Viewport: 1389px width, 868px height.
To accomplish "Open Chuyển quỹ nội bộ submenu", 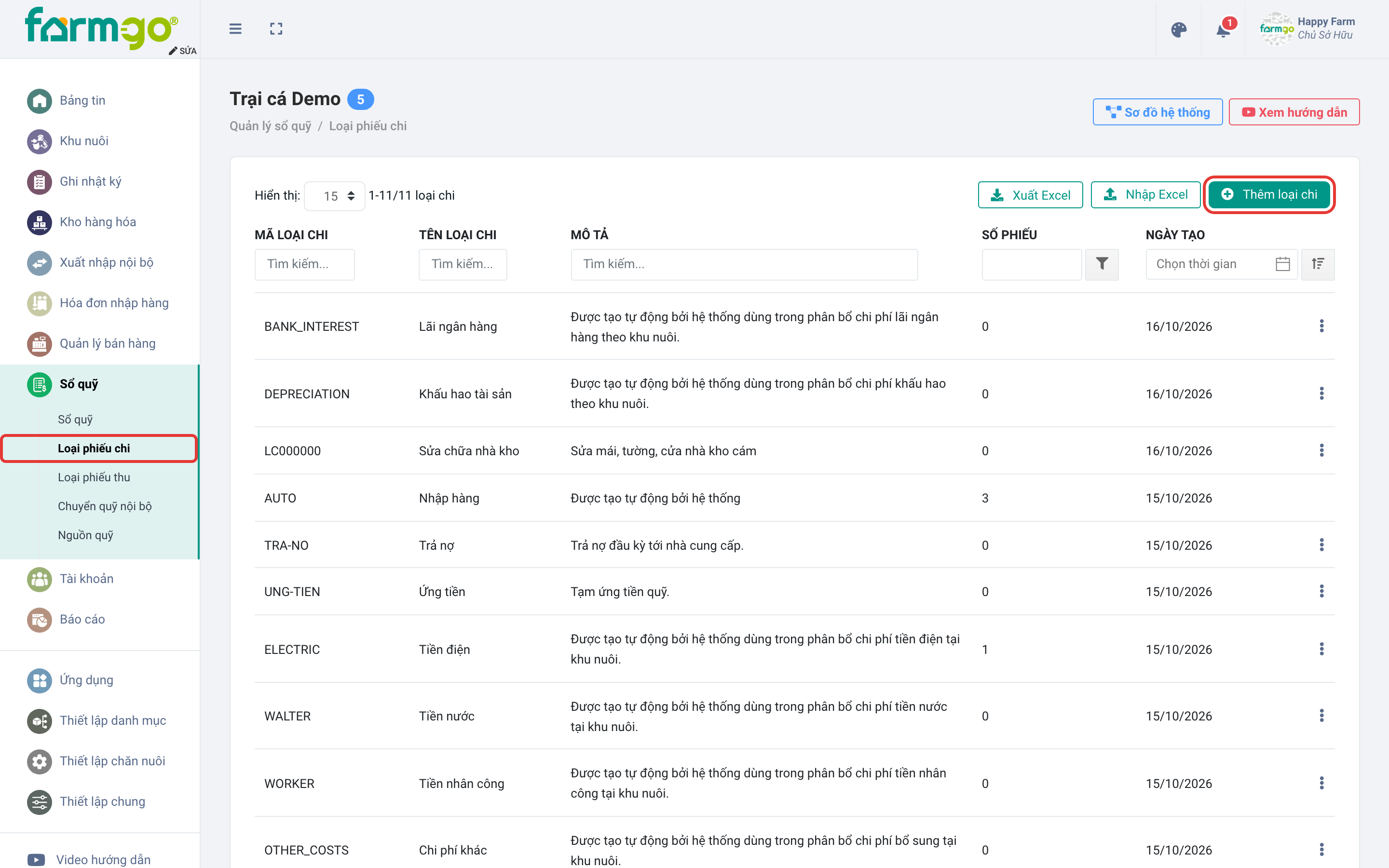I will pos(105,506).
